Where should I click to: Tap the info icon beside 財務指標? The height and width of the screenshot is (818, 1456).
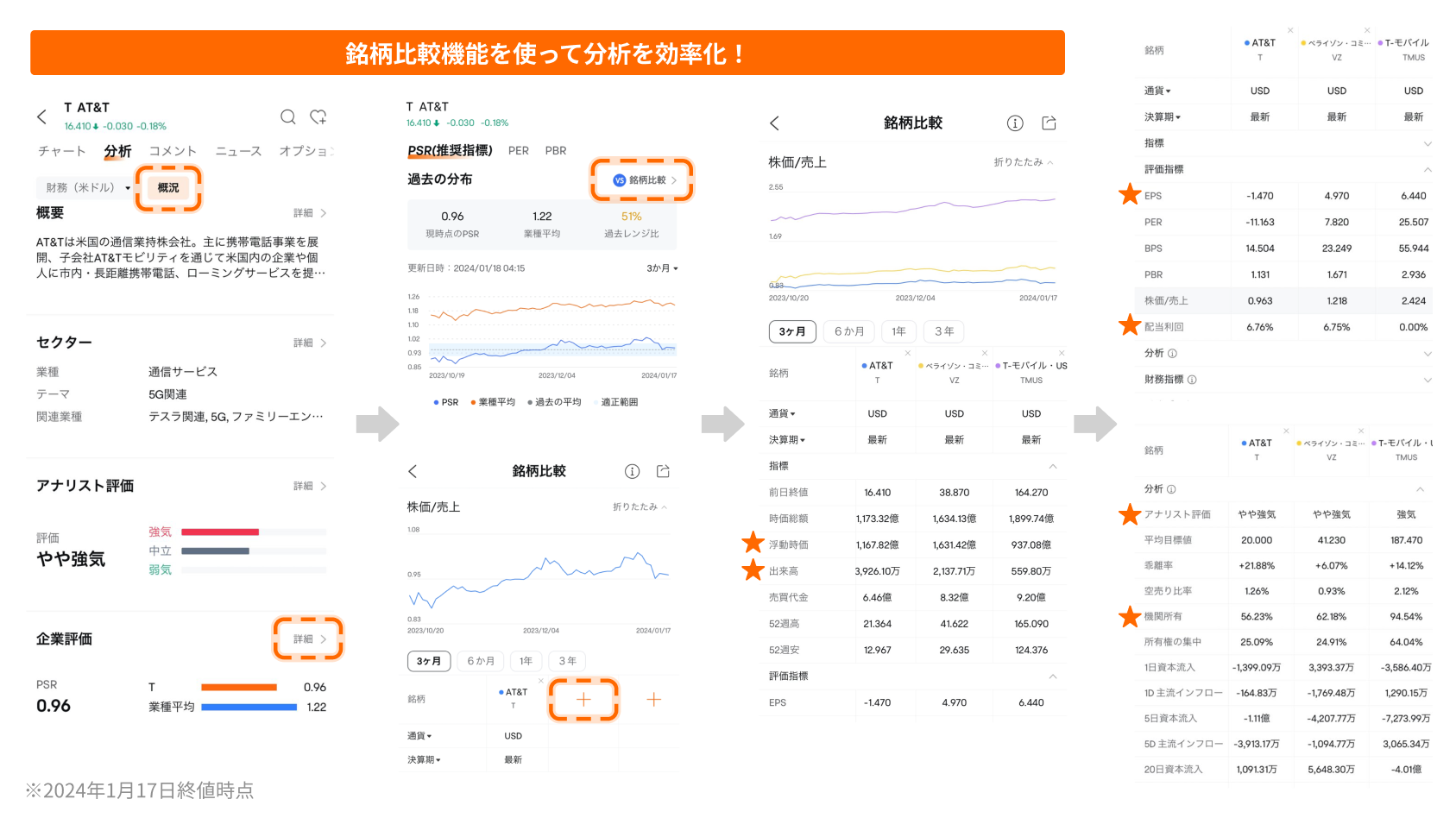pyautogui.click(x=1192, y=380)
